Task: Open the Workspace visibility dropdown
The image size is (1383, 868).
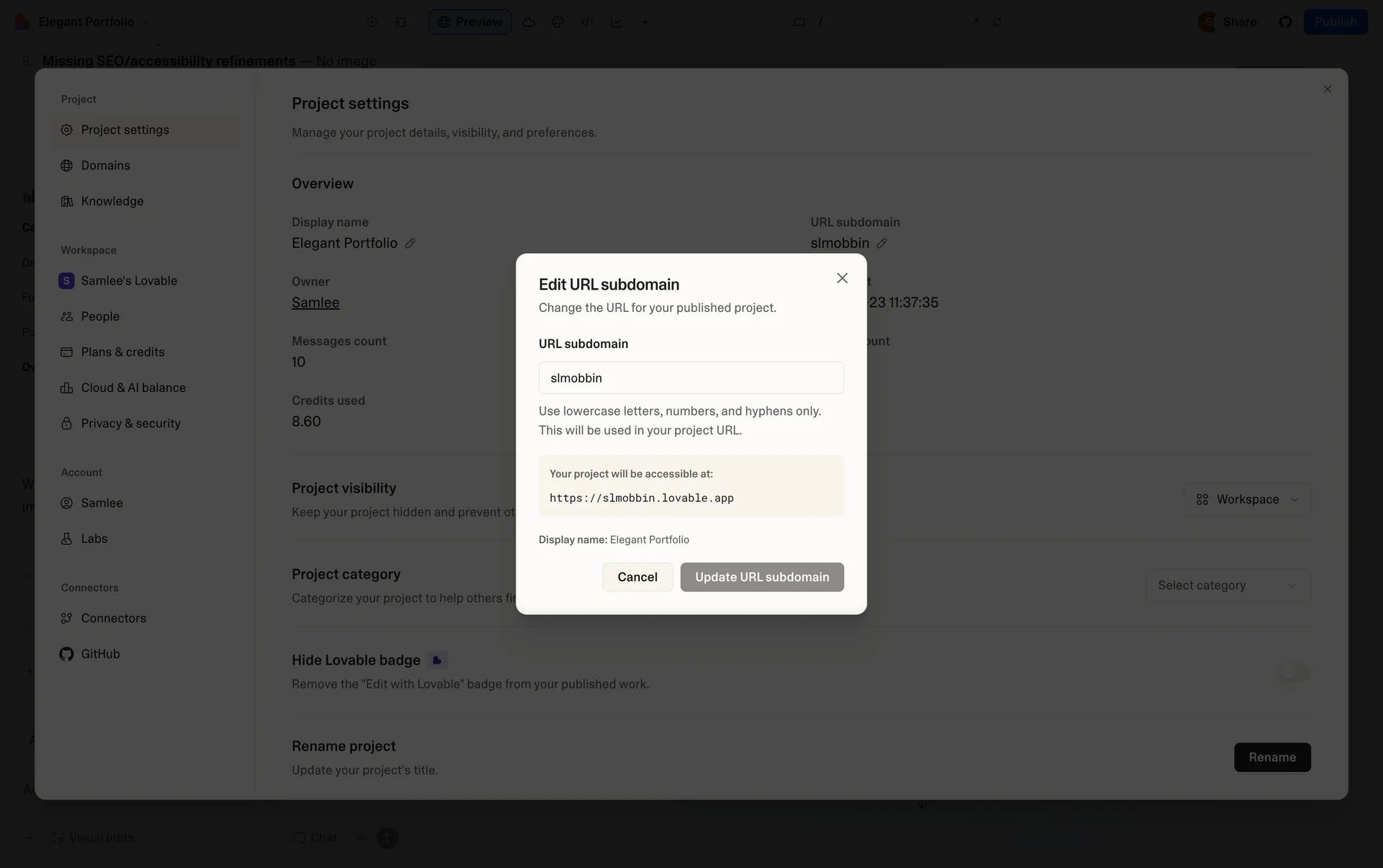Action: (1247, 499)
